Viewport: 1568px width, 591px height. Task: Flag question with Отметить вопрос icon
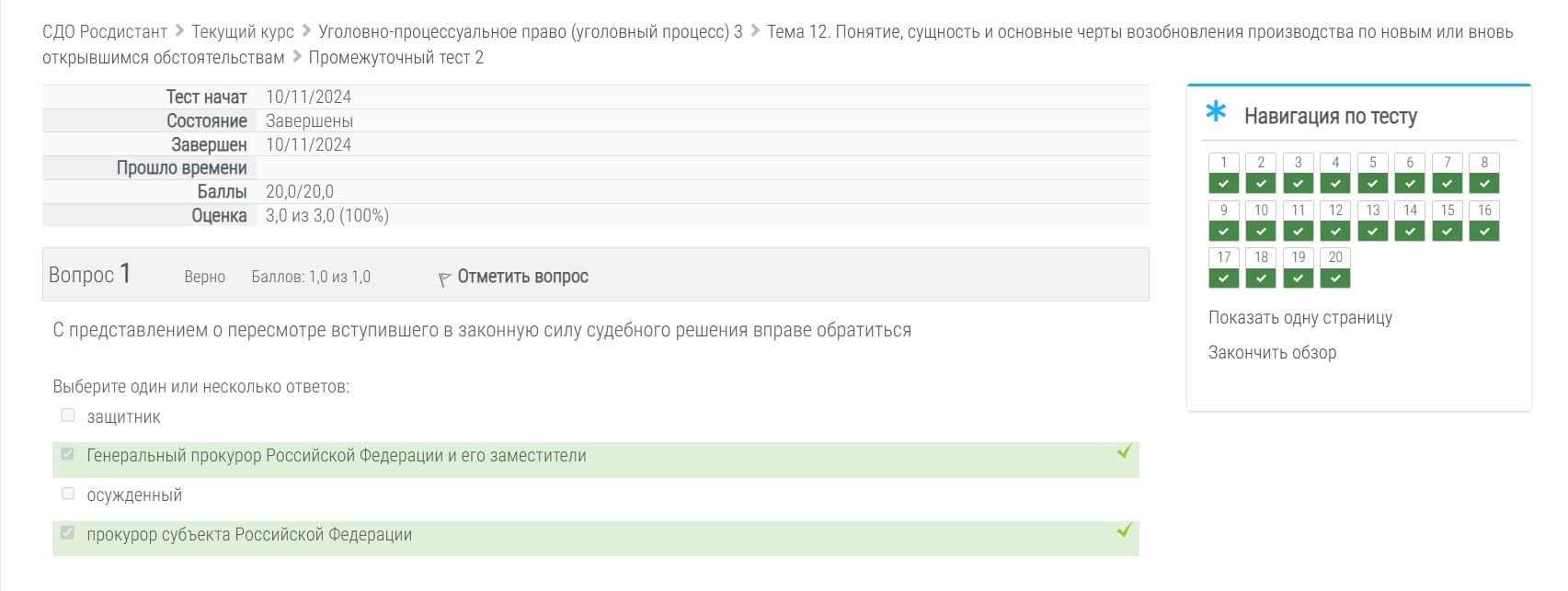click(x=514, y=277)
